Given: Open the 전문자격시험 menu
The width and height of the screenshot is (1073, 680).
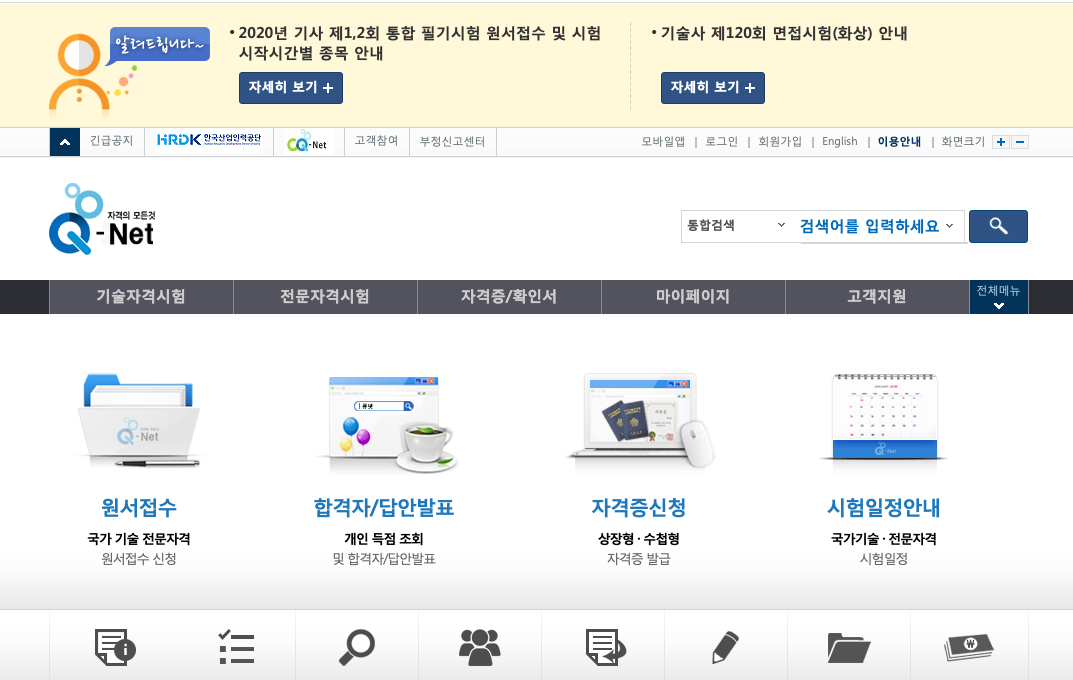Looking at the screenshot, I should click(x=325, y=297).
